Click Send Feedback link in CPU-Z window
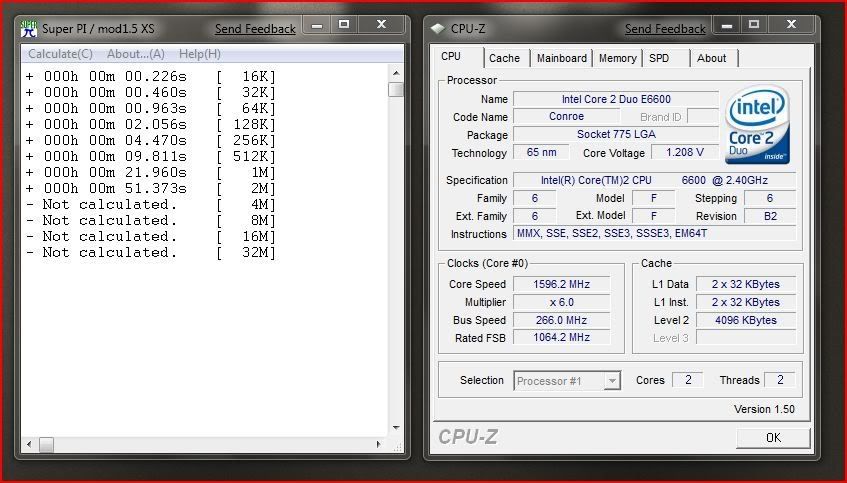Viewport: 847px width, 483px height. 665,29
